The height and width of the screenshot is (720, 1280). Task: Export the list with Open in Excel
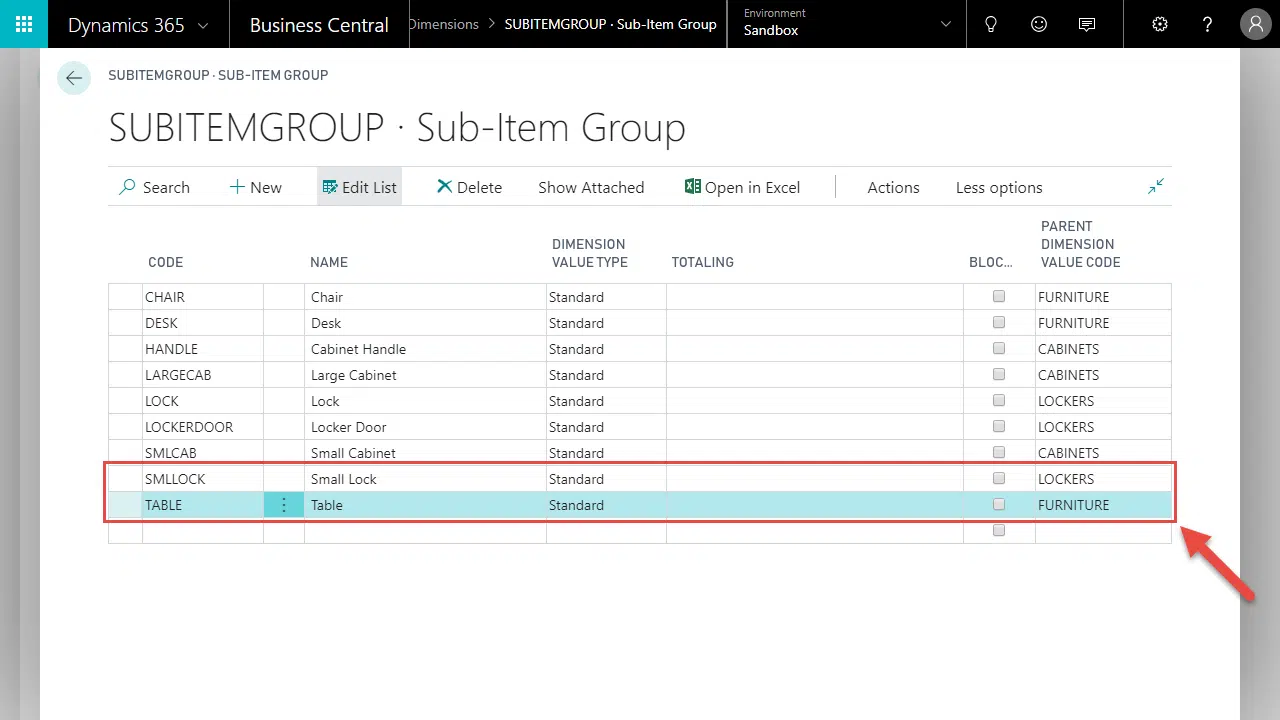[x=742, y=187]
